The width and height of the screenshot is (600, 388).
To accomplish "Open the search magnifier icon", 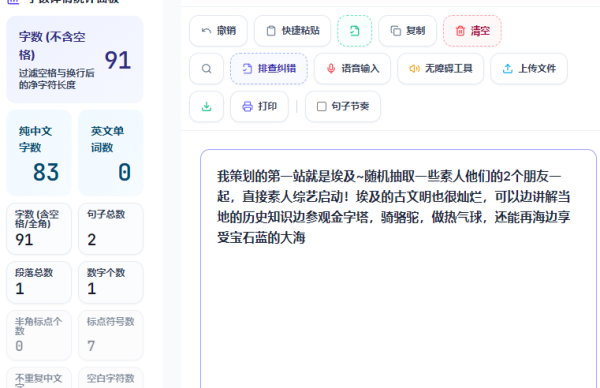I will [207, 69].
